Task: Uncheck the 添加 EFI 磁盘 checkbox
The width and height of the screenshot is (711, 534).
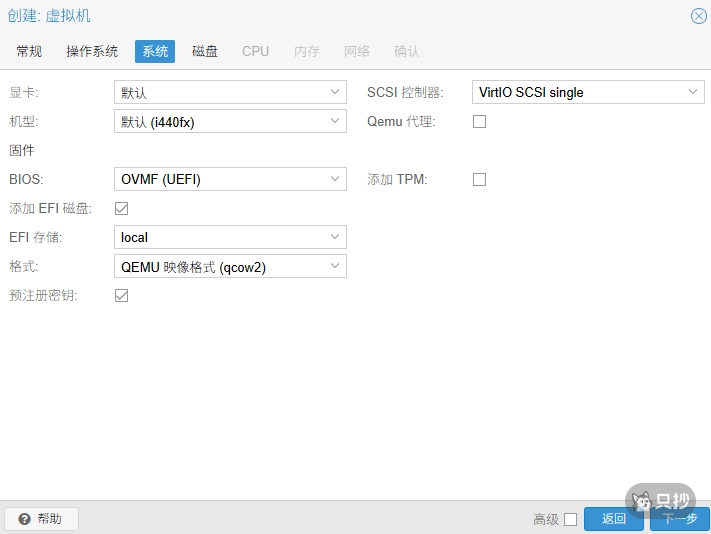Action: [x=122, y=209]
